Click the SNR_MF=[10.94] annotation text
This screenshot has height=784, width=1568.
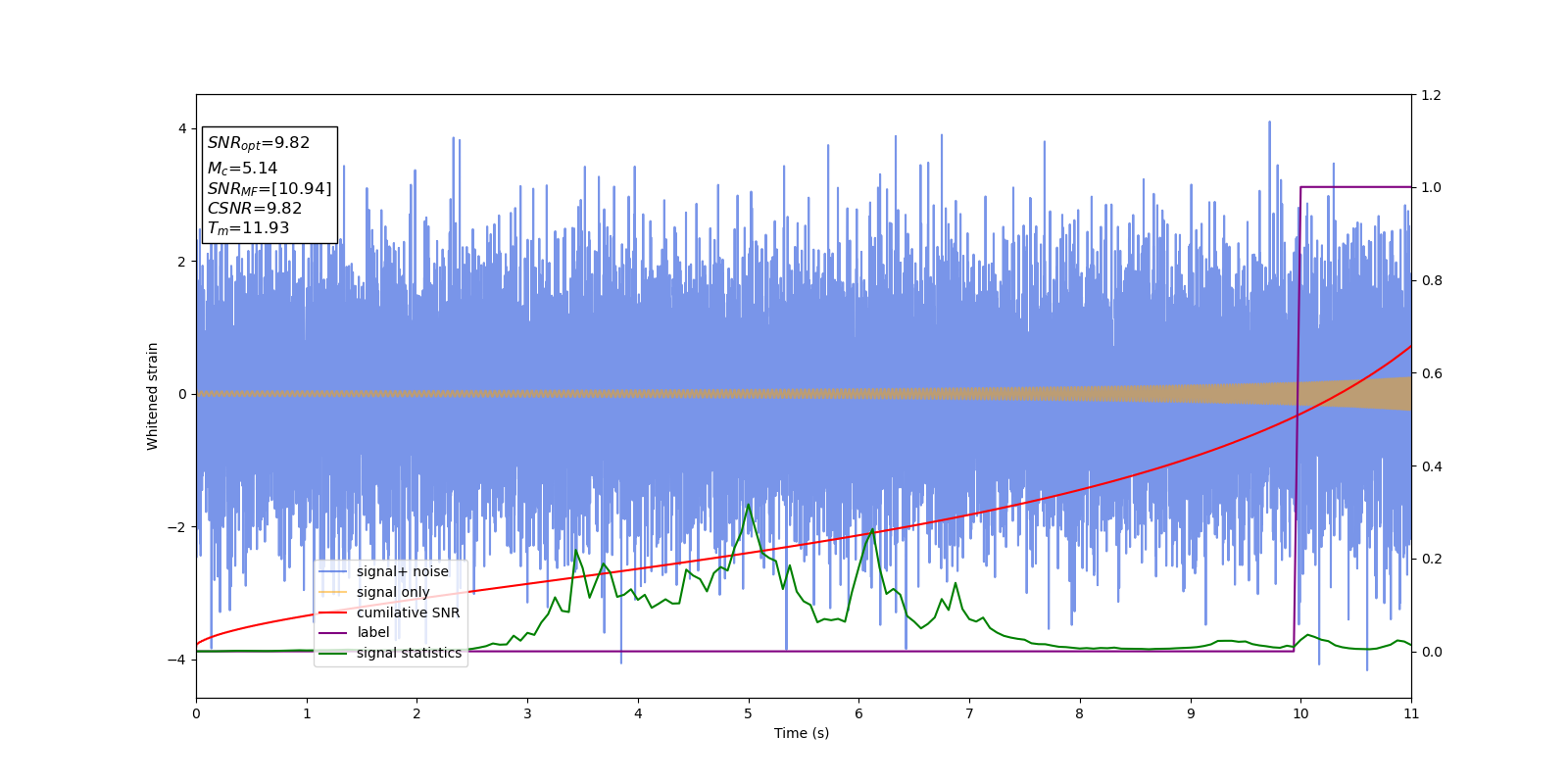pyautogui.click(x=269, y=188)
